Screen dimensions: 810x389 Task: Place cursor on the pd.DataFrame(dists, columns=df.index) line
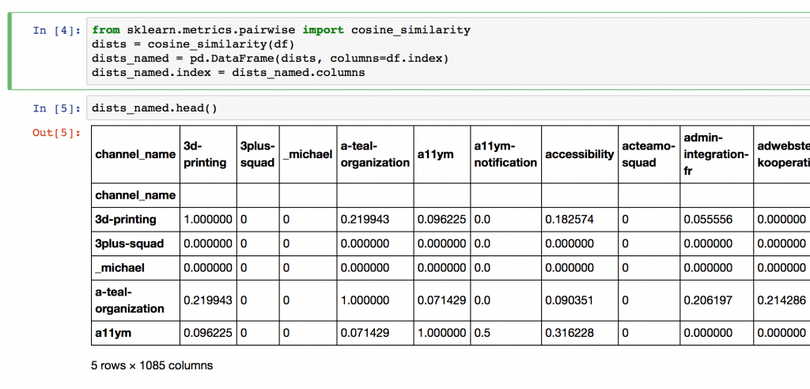click(270, 58)
